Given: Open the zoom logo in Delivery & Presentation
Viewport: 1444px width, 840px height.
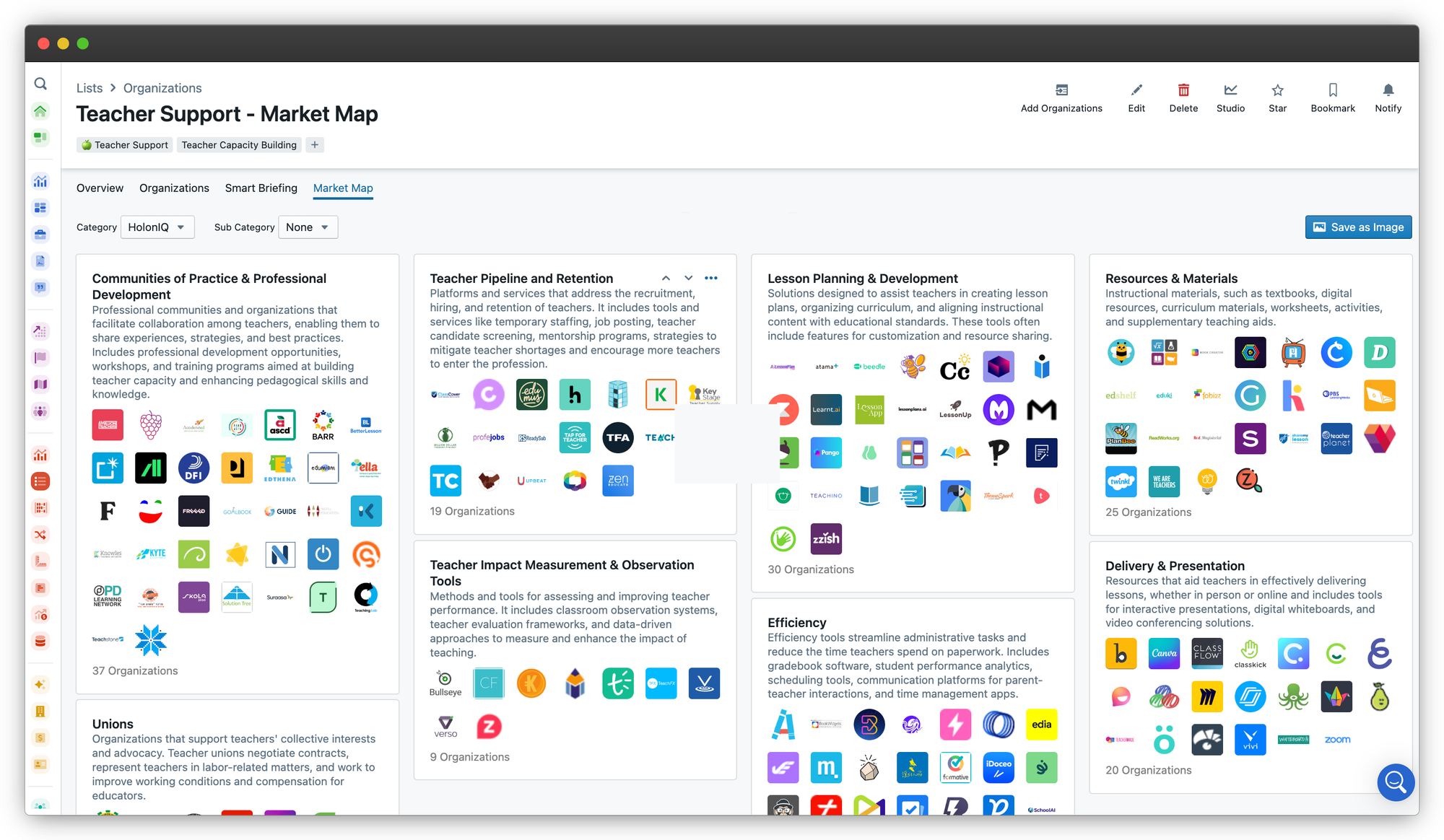Looking at the screenshot, I should 1337,740.
